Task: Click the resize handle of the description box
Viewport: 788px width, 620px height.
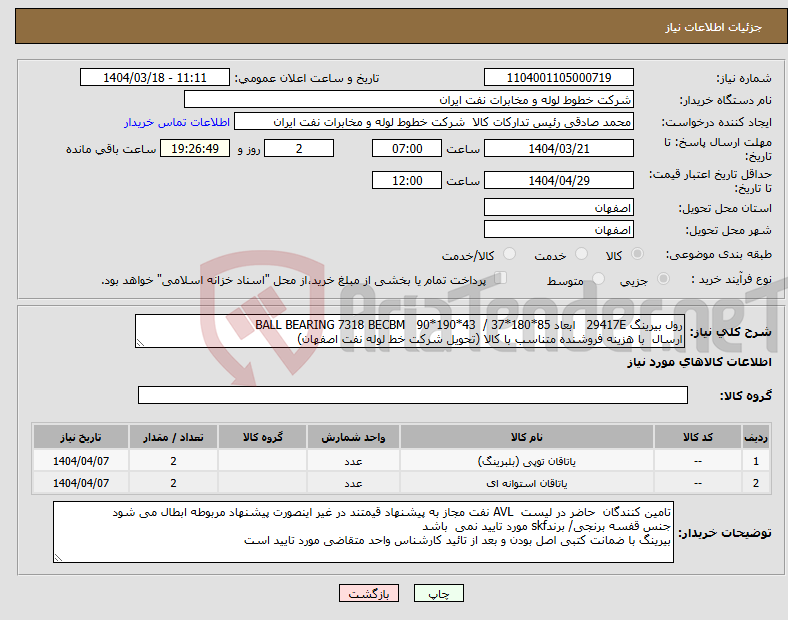Action: pos(140,343)
